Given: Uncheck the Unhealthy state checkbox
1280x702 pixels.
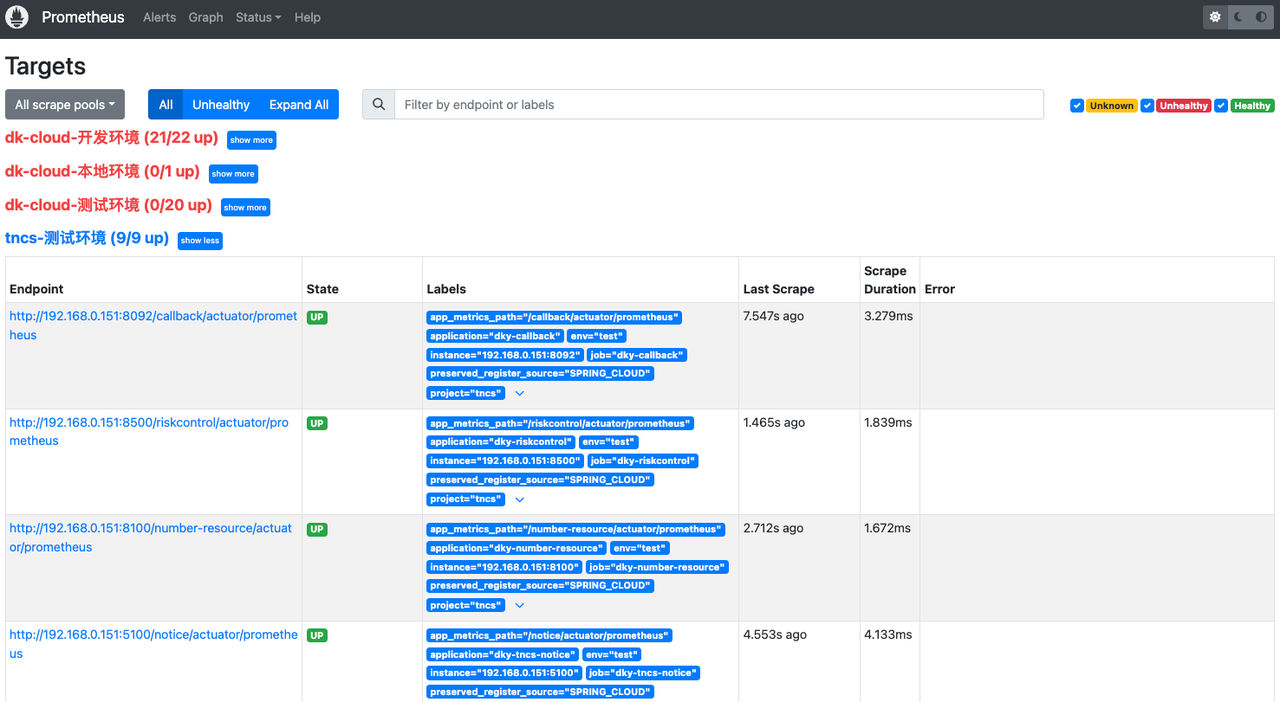Looking at the screenshot, I should click(x=1148, y=106).
